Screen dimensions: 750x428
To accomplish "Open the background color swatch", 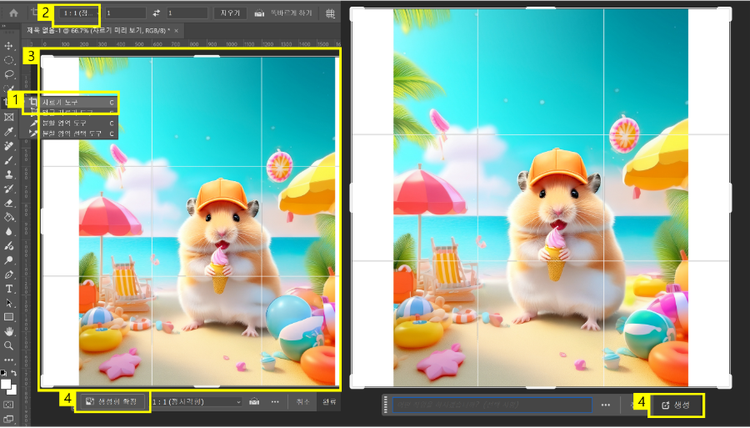I will click(x=12, y=390).
